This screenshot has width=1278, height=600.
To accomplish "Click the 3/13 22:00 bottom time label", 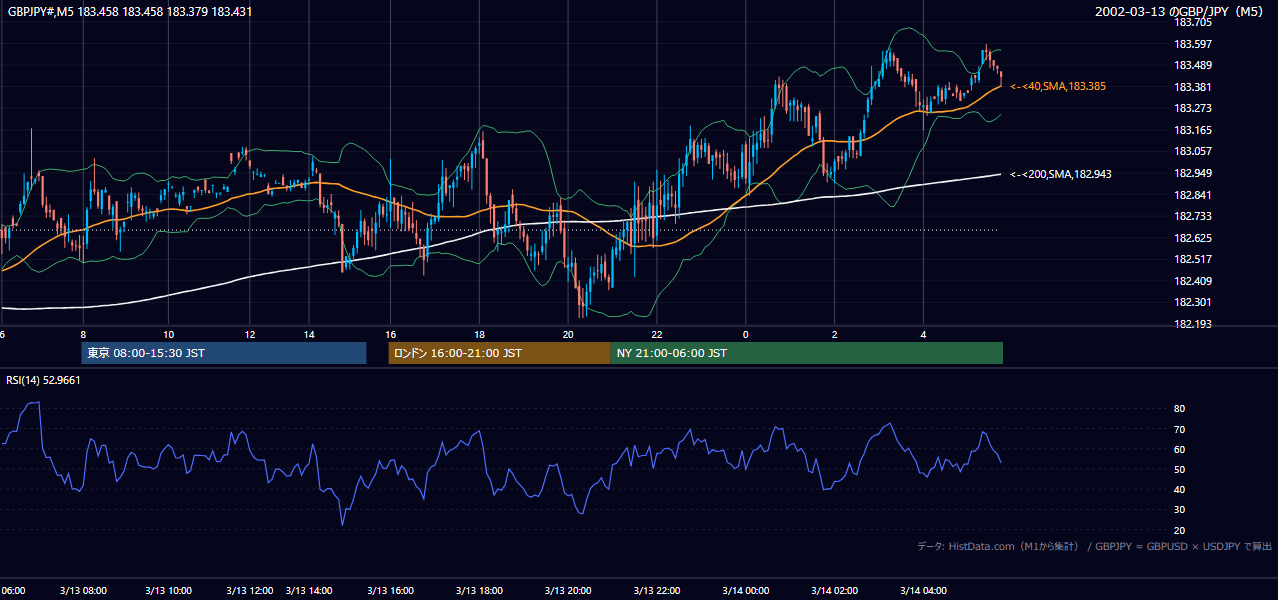I will pyautogui.click(x=657, y=591).
